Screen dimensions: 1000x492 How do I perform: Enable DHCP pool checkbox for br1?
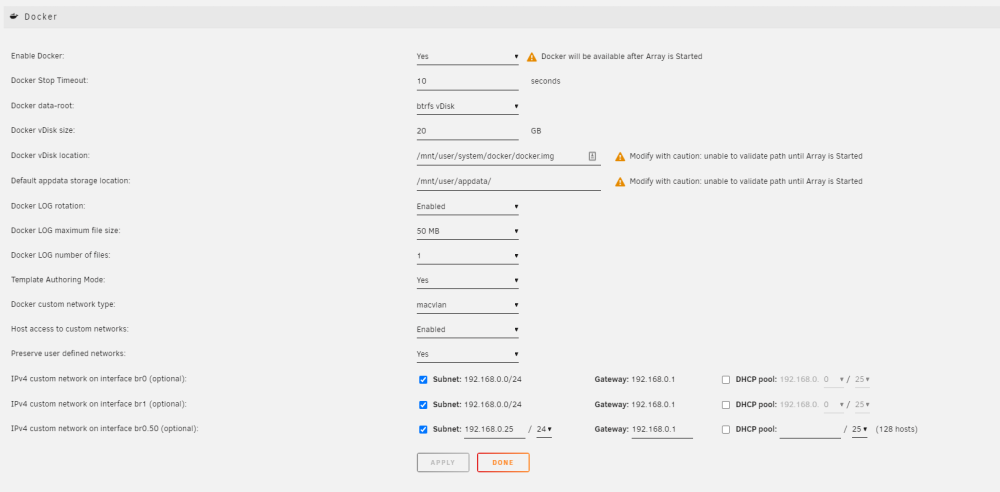(726, 405)
